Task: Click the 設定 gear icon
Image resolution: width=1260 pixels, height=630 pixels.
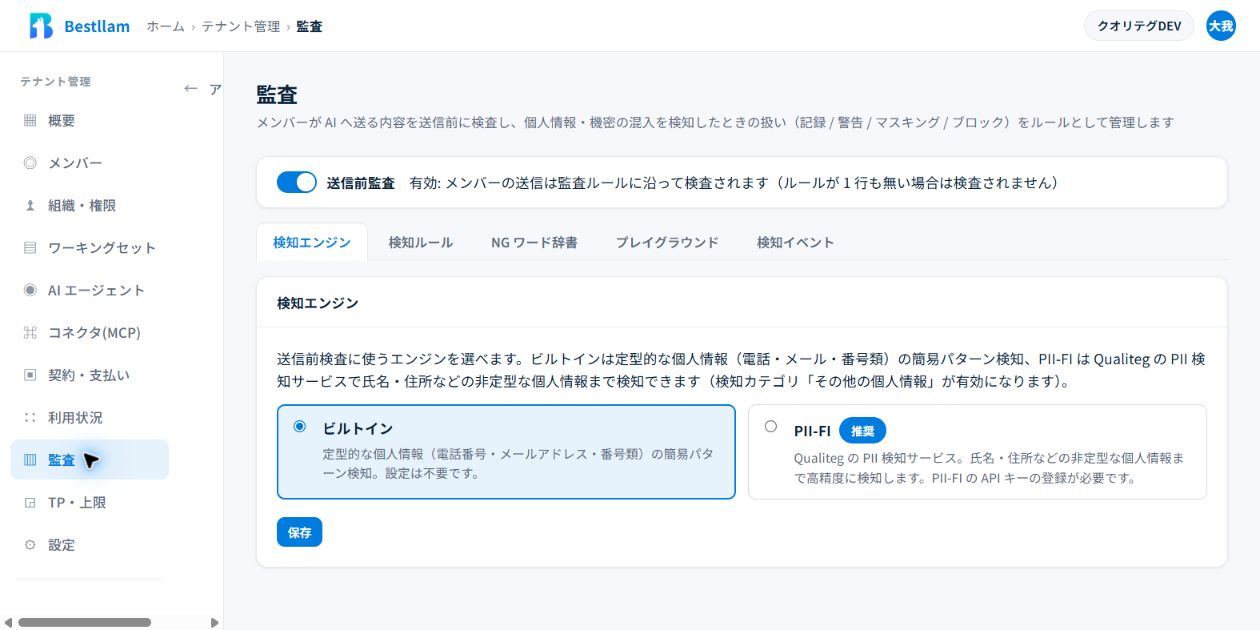Action: (x=30, y=545)
